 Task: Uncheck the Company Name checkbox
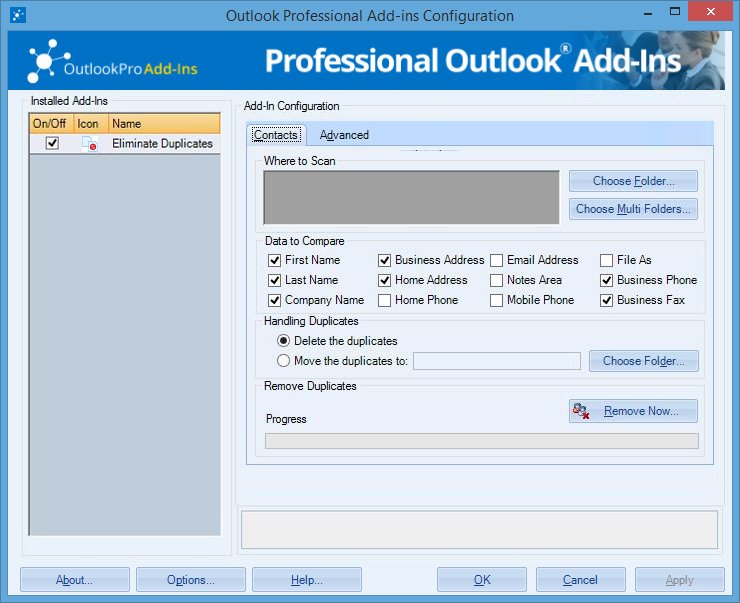pos(274,300)
